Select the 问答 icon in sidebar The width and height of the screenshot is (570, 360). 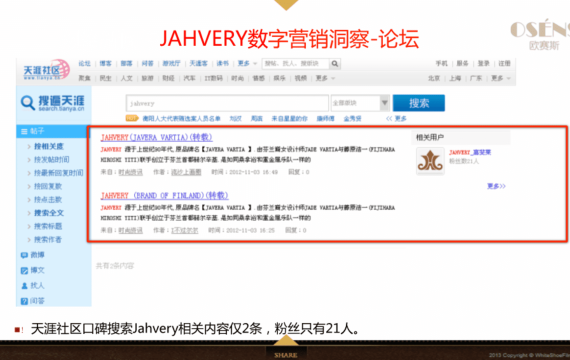pyautogui.click(x=24, y=301)
